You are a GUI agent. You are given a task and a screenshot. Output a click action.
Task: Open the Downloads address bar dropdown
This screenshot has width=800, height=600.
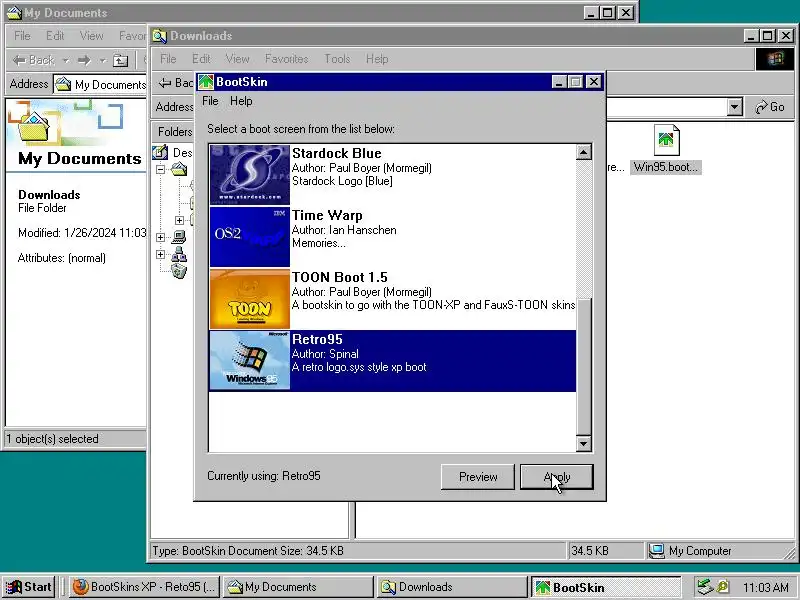[x=734, y=107]
